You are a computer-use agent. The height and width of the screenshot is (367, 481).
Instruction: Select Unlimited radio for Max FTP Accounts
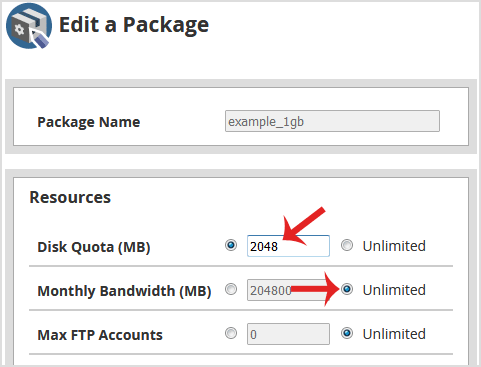point(347,333)
